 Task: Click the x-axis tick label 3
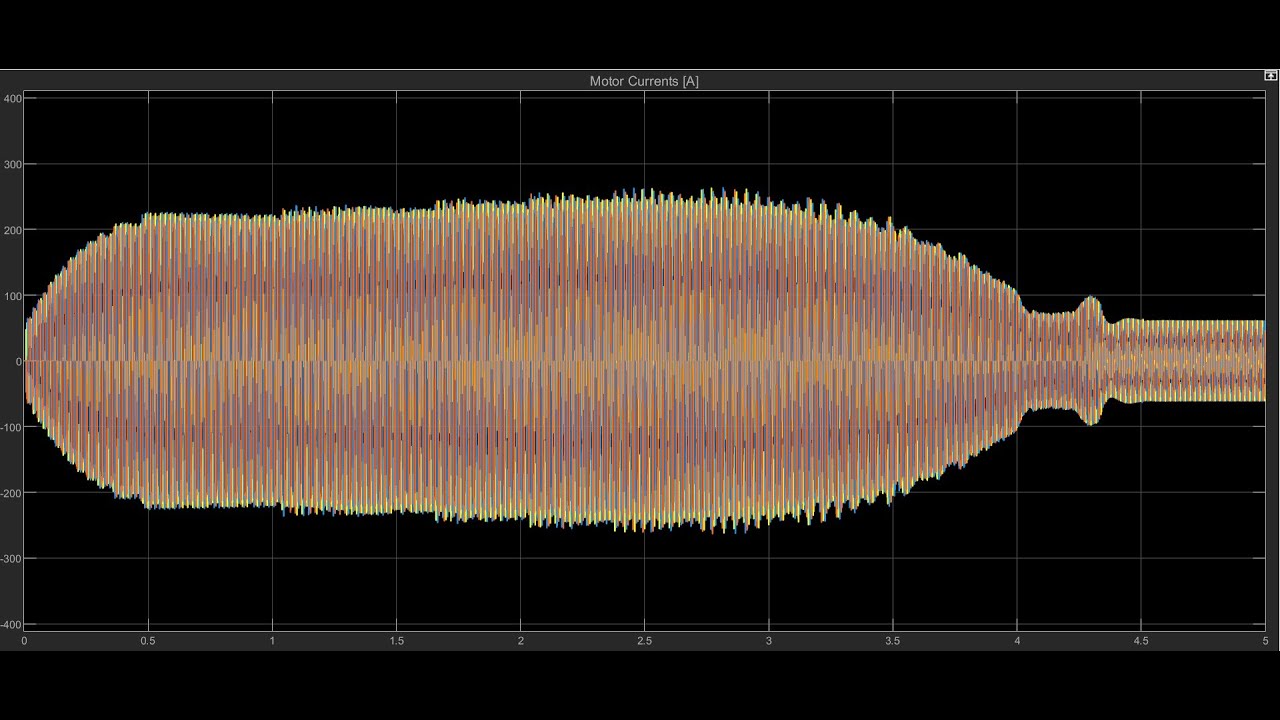point(769,641)
